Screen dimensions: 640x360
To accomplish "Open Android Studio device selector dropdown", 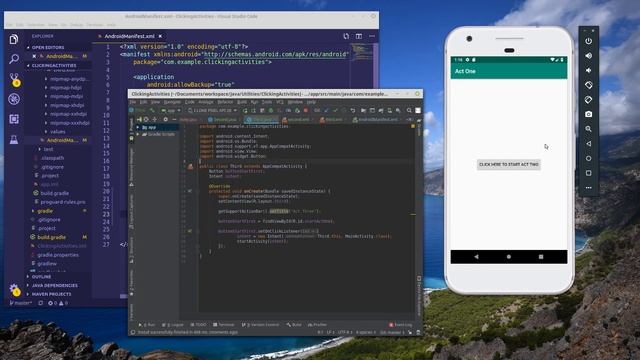I will pyautogui.click(x=212, y=110).
